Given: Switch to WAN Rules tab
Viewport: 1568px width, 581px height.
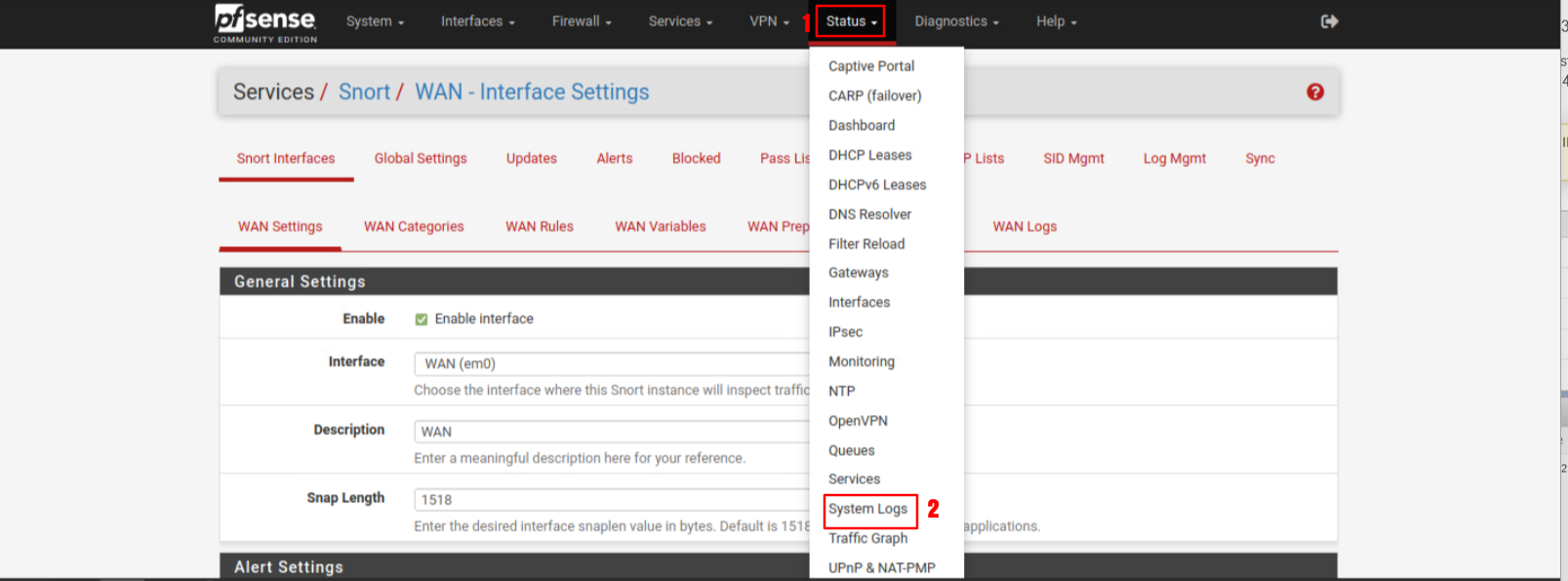Looking at the screenshot, I should pos(539,227).
